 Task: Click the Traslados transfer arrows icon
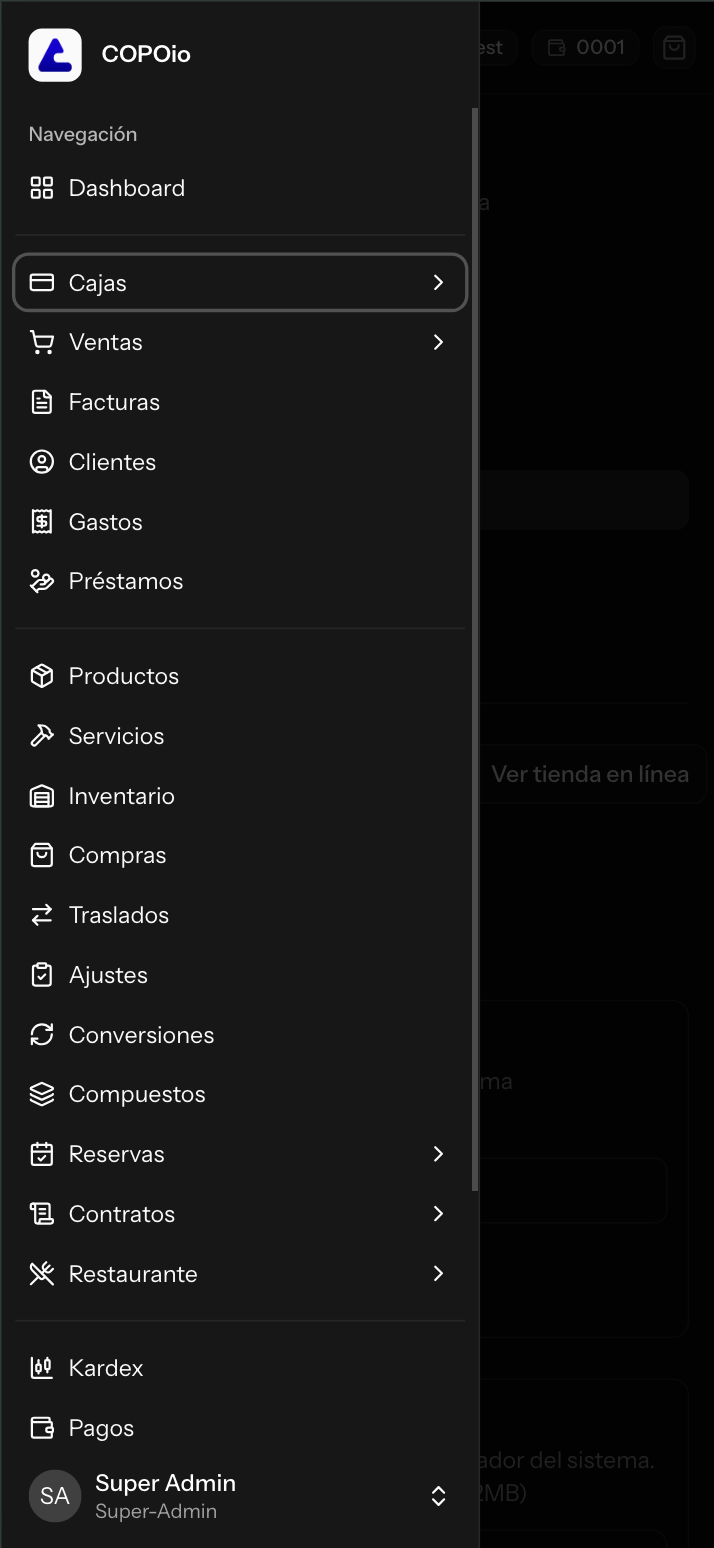(42, 914)
